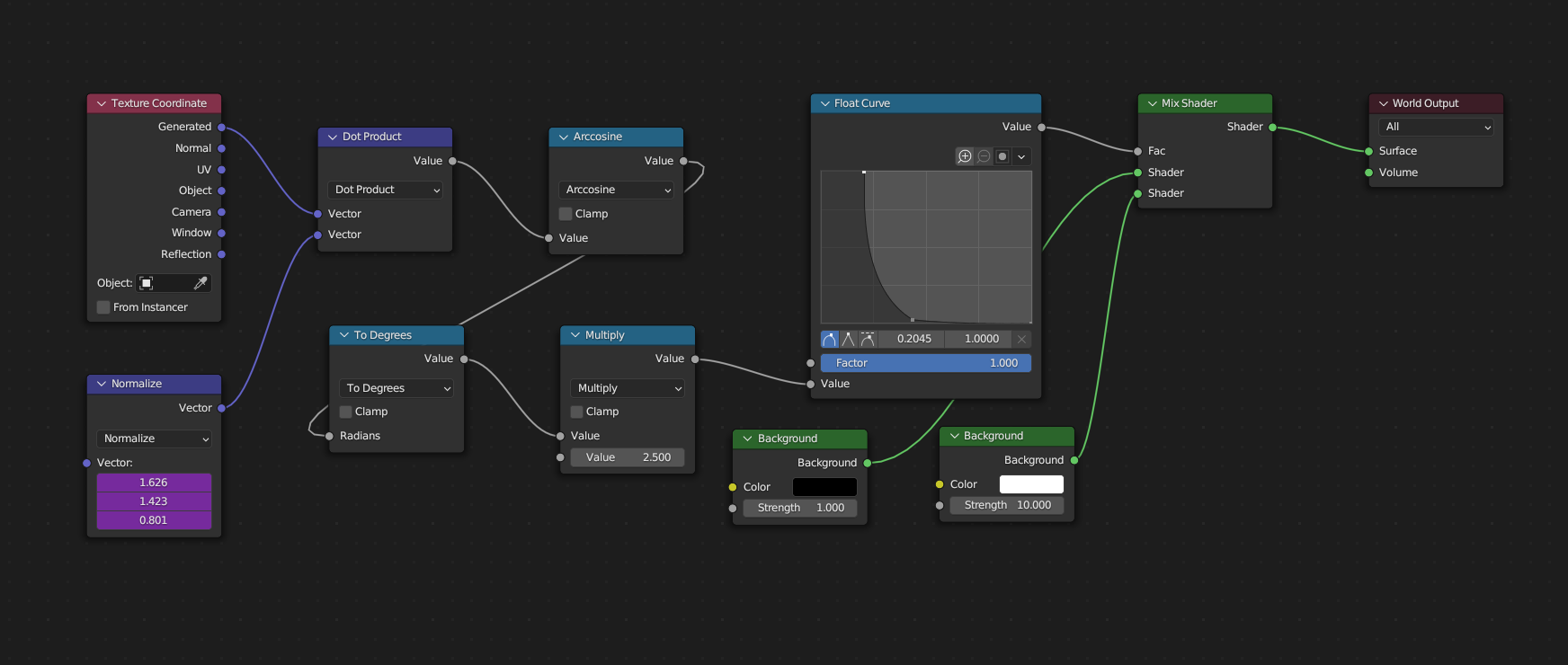Enable Clamp on the Multiply node
This screenshot has width=1568, height=665.
[577, 412]
